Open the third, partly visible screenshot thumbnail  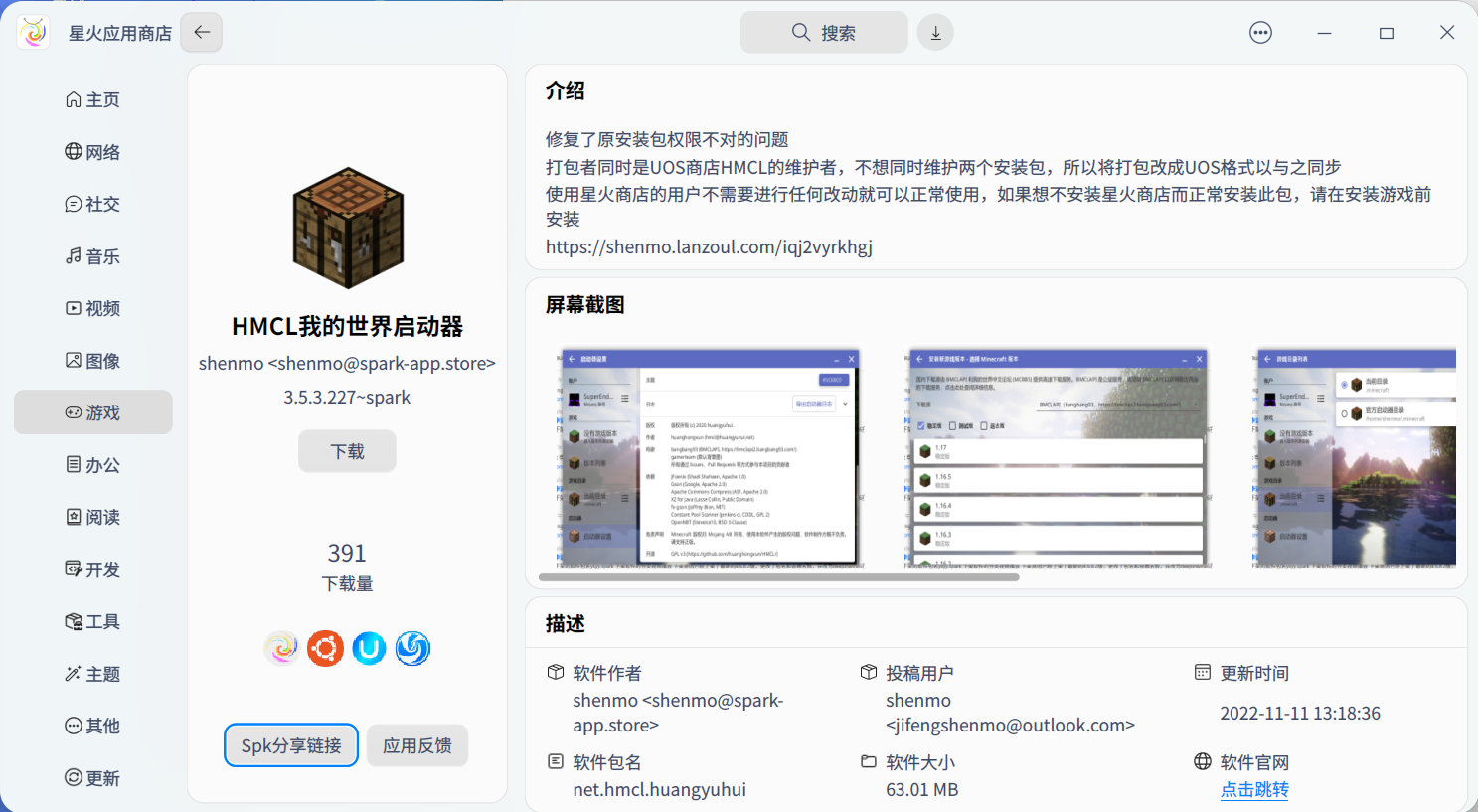[1354, 456]
